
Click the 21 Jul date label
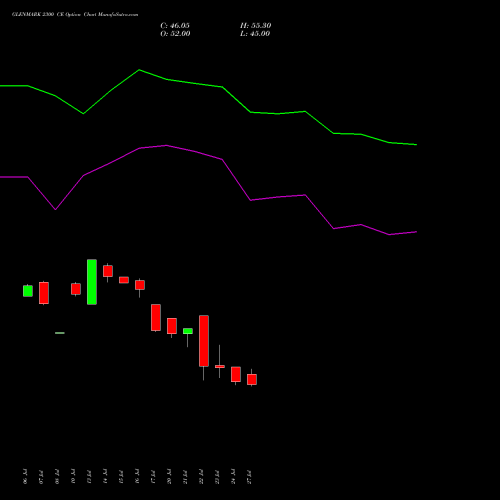(185, 477)
